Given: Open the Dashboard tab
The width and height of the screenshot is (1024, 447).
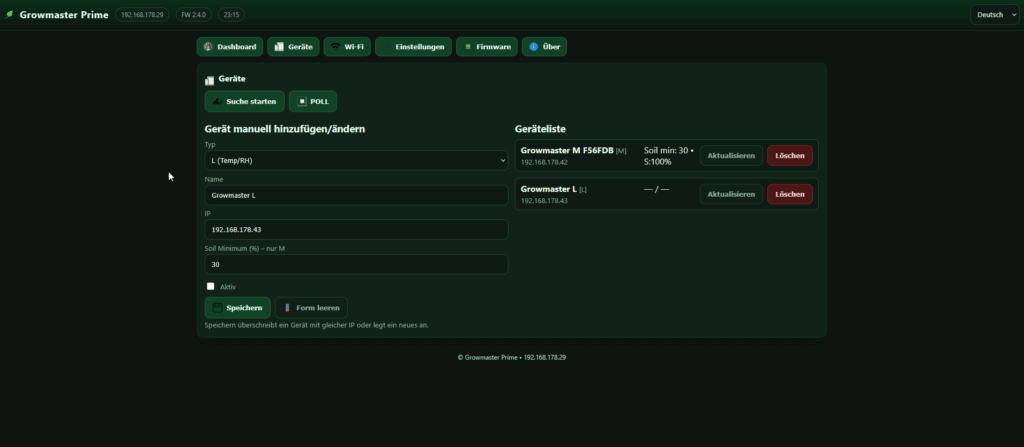Looking at the screenshot, I should point(230,47).
